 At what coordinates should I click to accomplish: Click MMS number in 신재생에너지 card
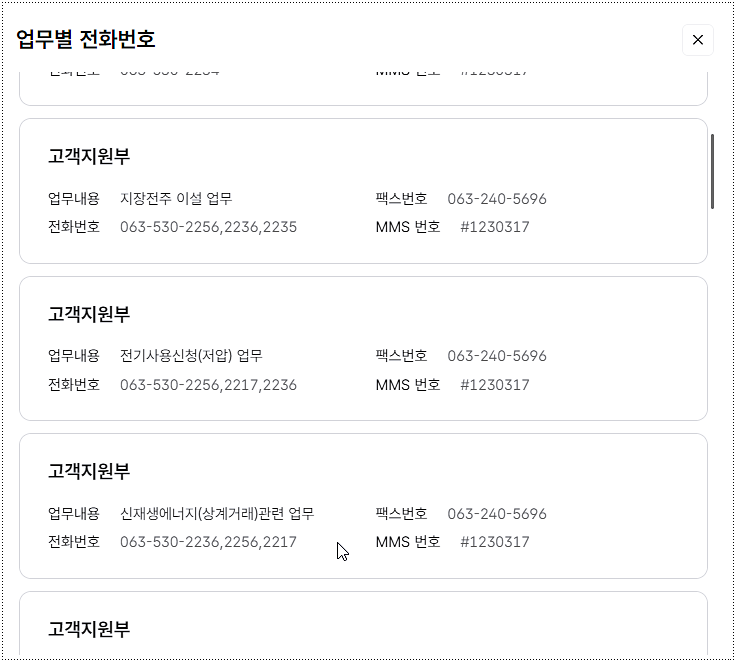[495, 542]
